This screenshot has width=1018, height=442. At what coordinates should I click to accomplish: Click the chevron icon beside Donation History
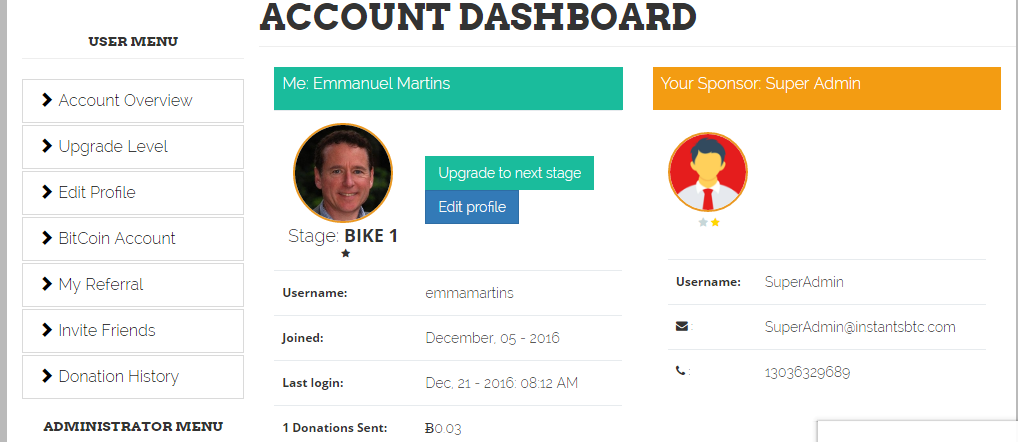pyautogui.click(x=46, y=376)
